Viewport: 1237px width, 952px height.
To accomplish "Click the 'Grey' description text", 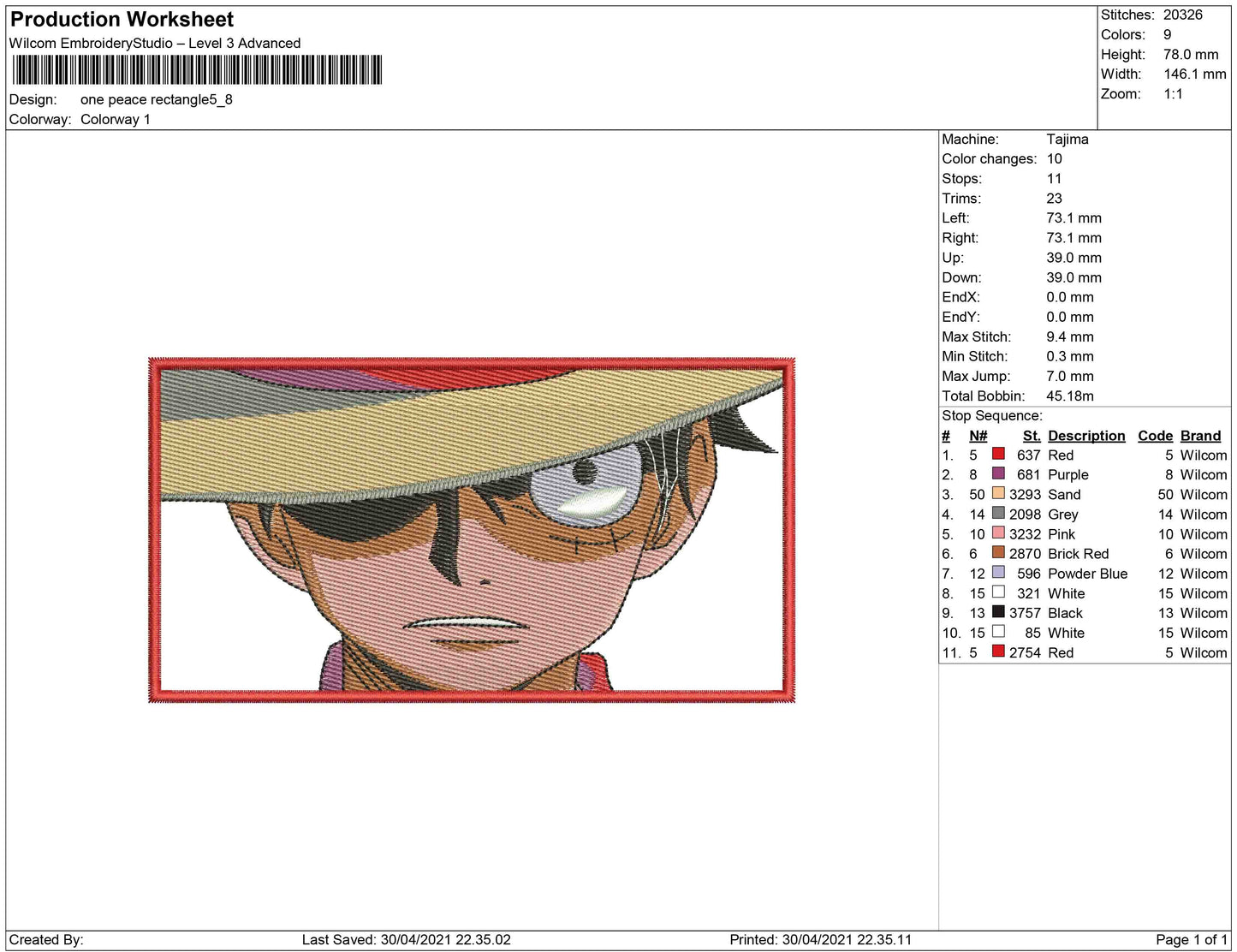I will coord(1063,514).
